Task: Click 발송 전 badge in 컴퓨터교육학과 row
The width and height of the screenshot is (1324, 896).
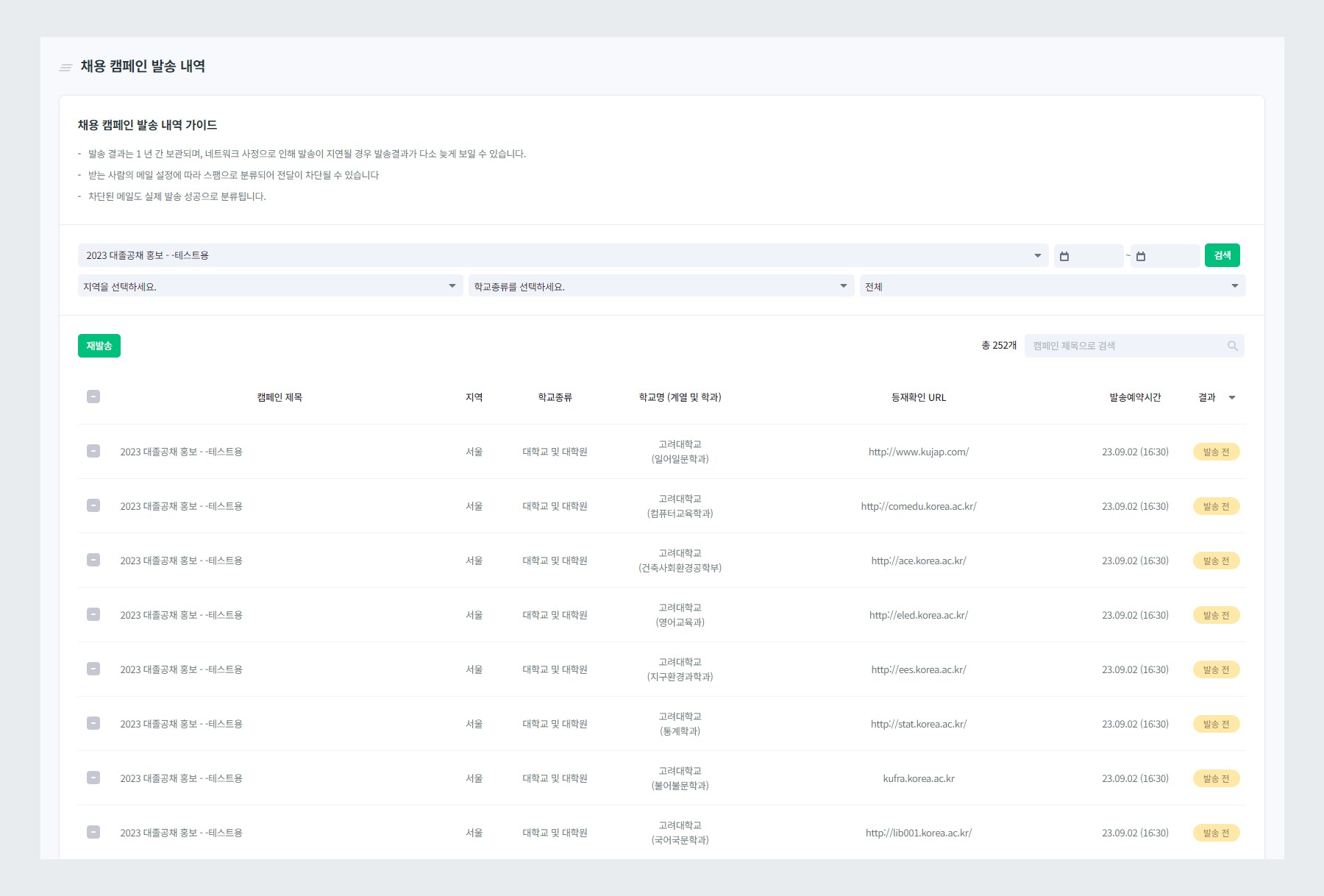Action: tap(1217, 506)
